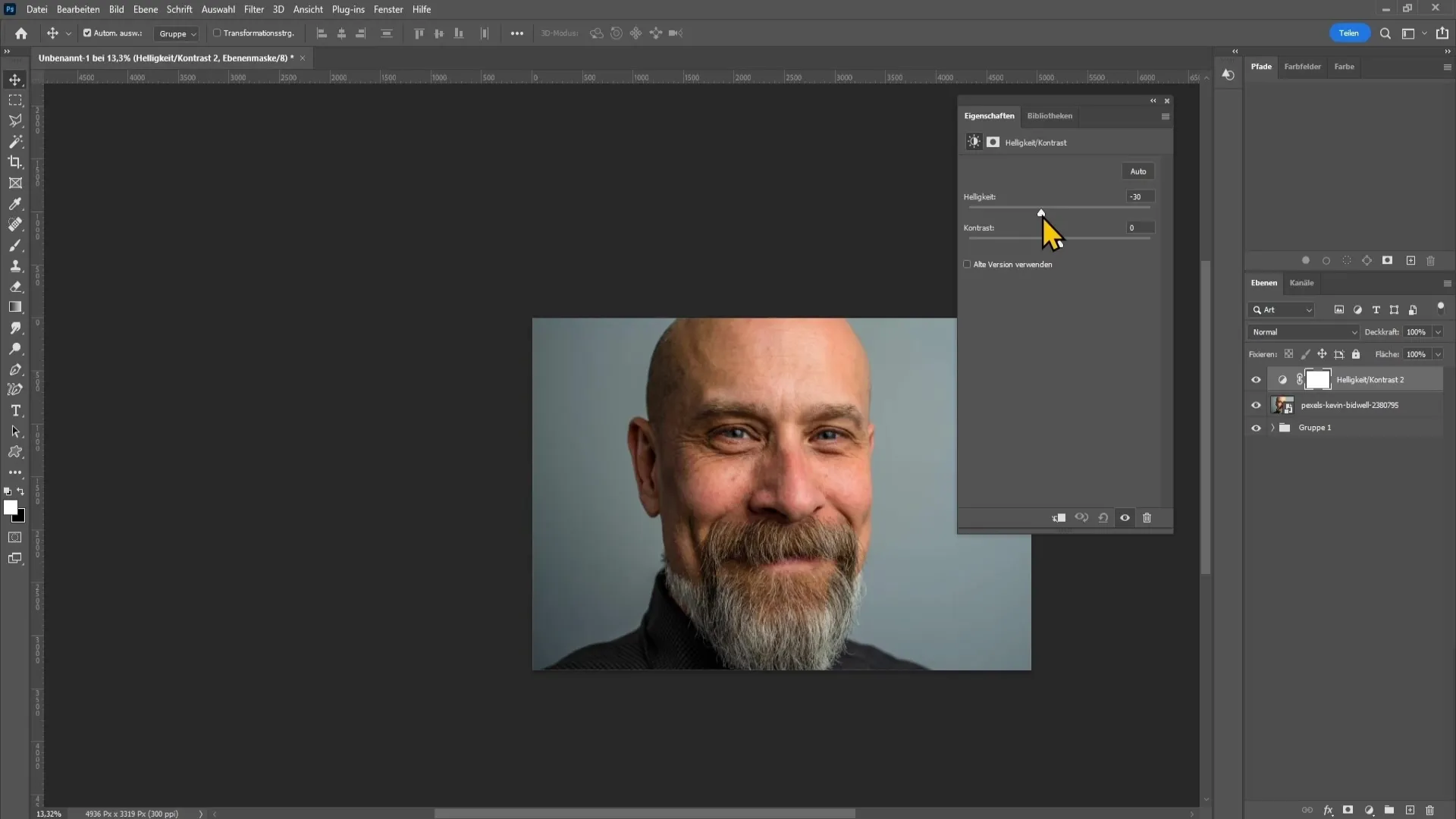Switch to Kanäle tab
1456x819 pixels.
pyautogui.click(x=1303, y=283)
